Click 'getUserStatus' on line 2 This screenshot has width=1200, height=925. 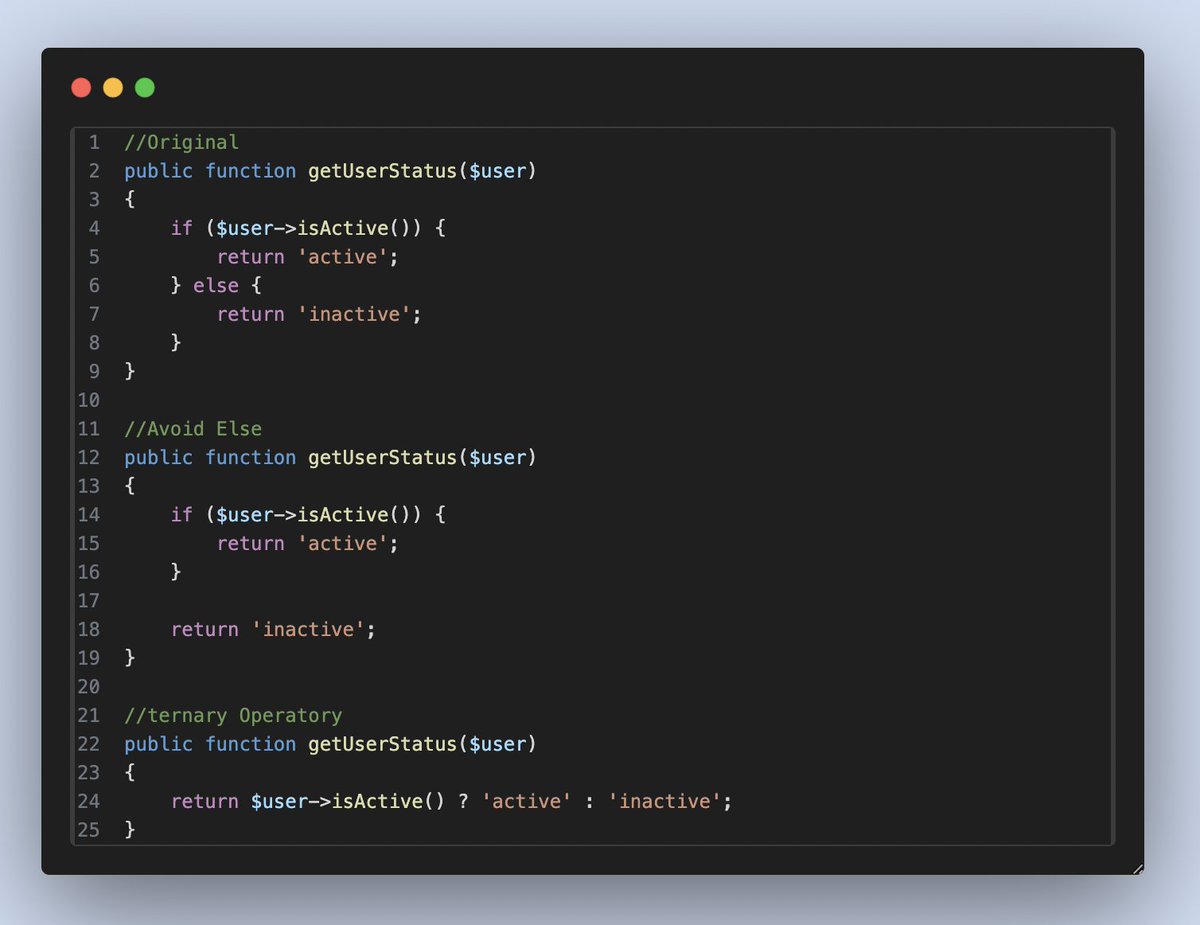pyautogui.click(x=382, y=171)
